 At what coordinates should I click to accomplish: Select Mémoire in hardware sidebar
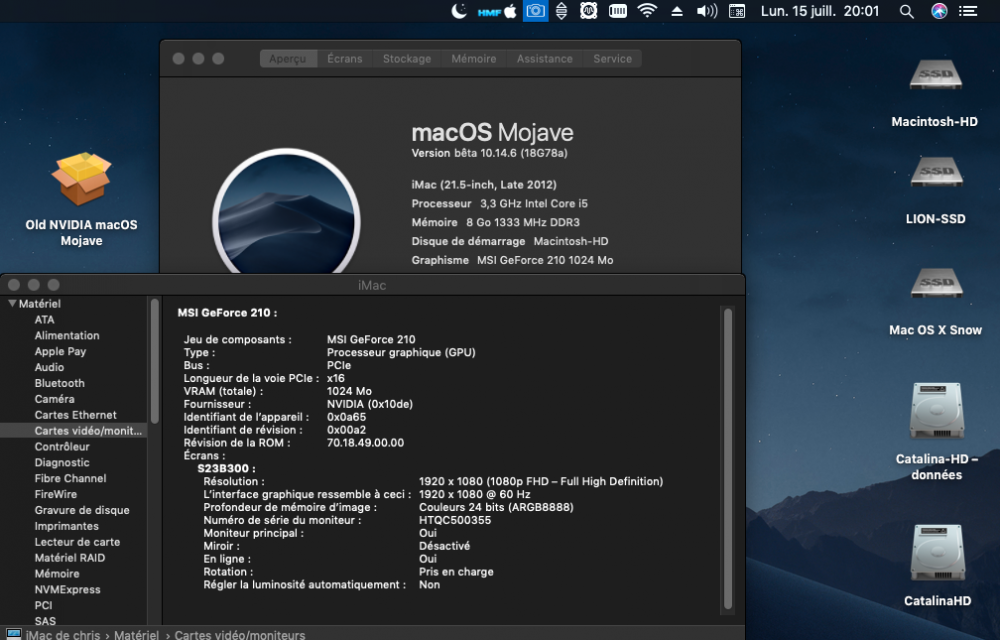[57, 574]
